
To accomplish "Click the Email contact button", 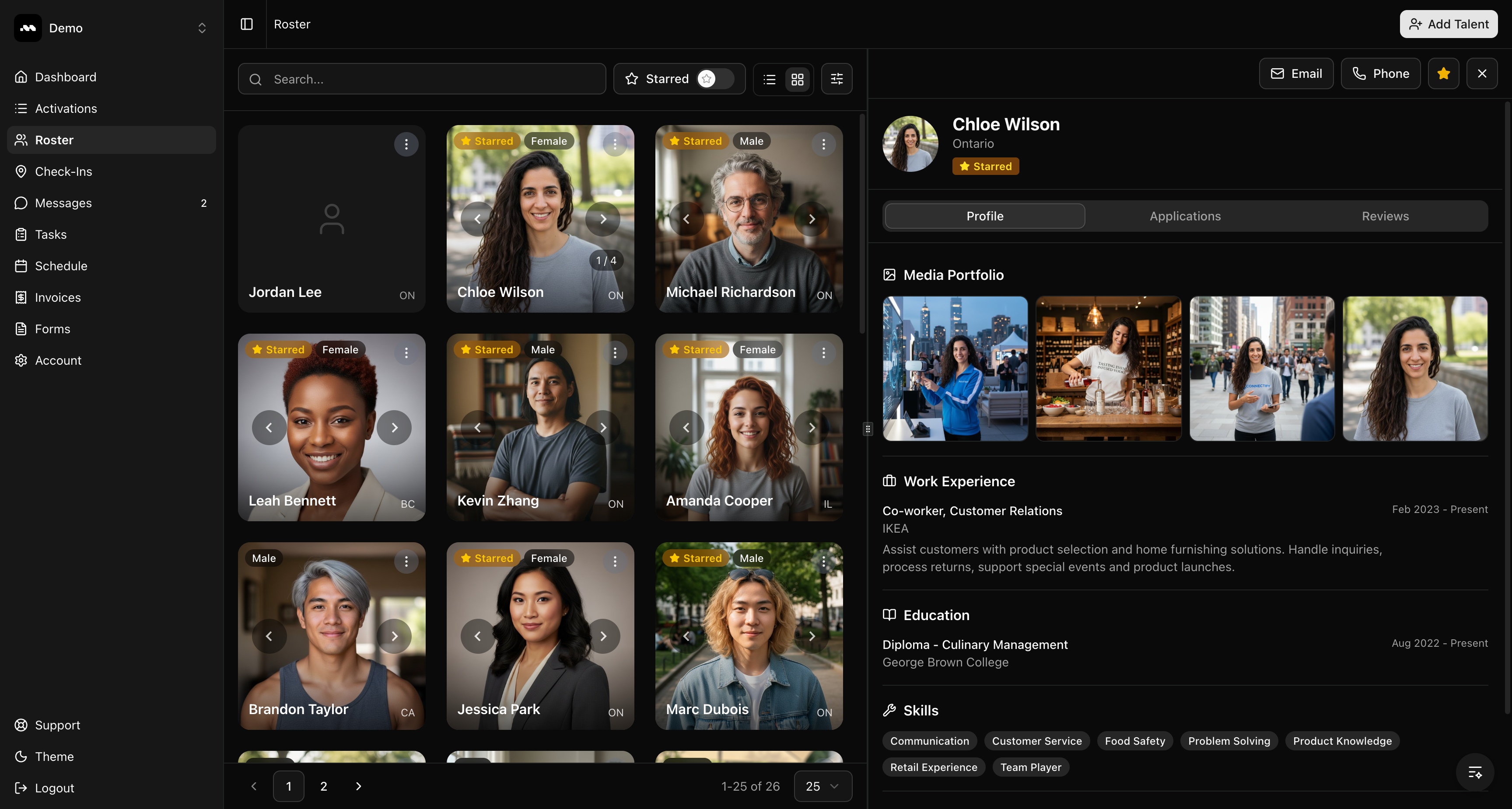I will click(1296, 73).
